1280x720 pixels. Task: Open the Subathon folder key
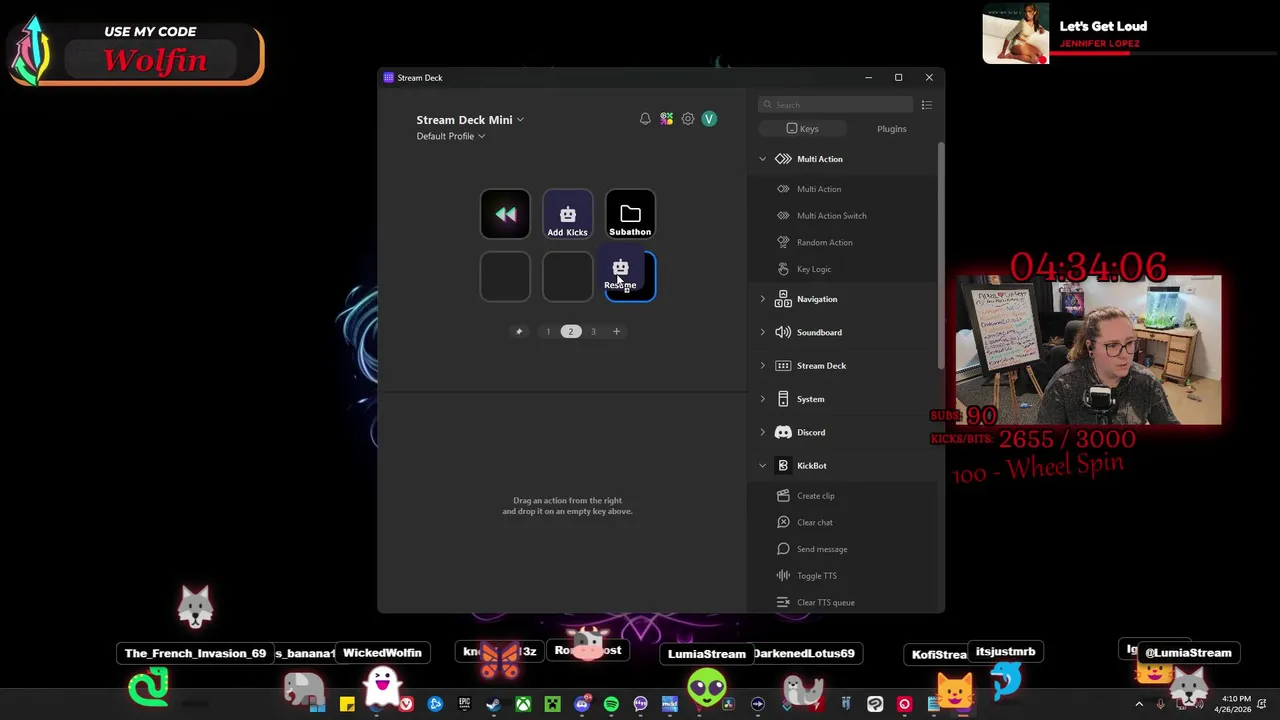click(x=630, y=214)
